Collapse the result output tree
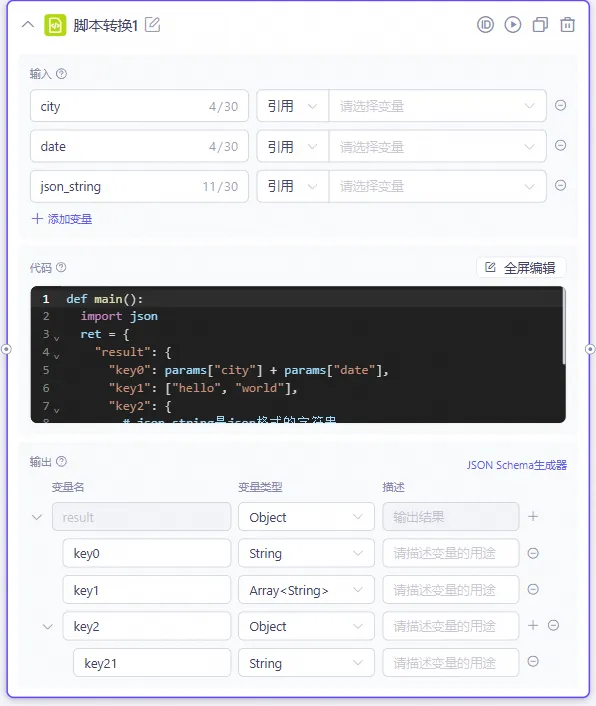 [37, 517]
